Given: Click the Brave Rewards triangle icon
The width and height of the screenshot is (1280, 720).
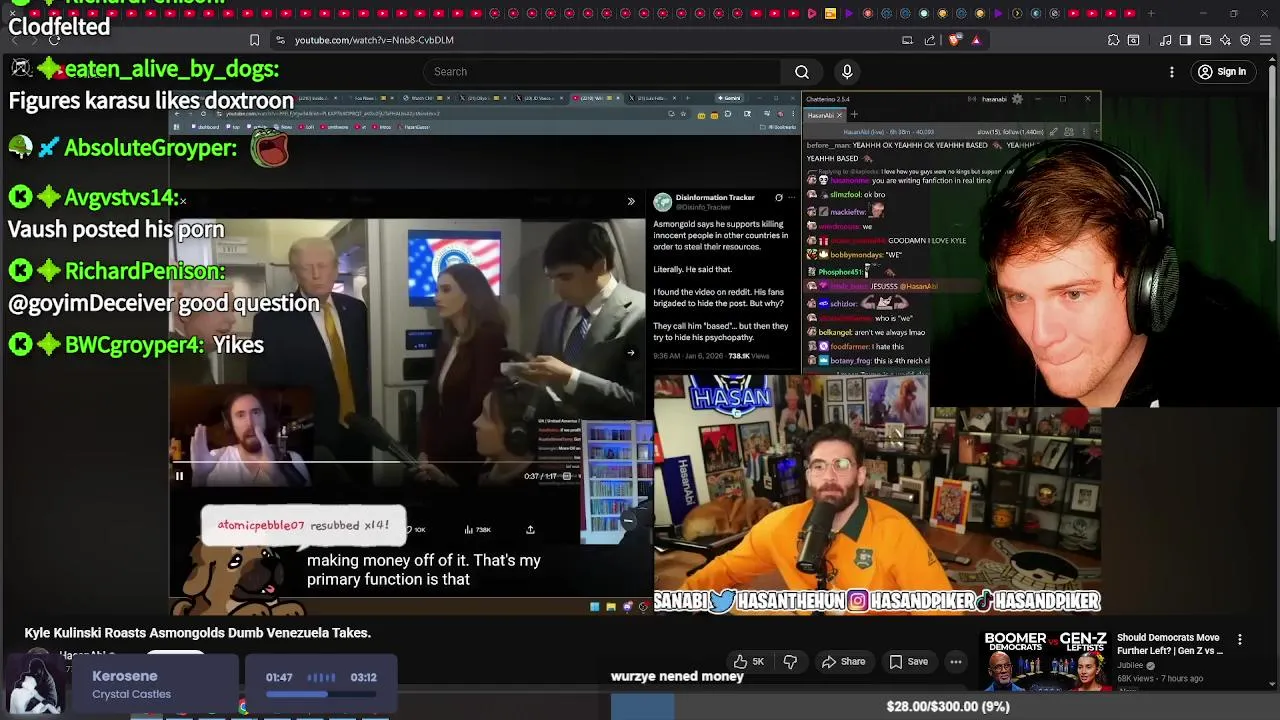Looking at the screenshot, I should 976,40.
